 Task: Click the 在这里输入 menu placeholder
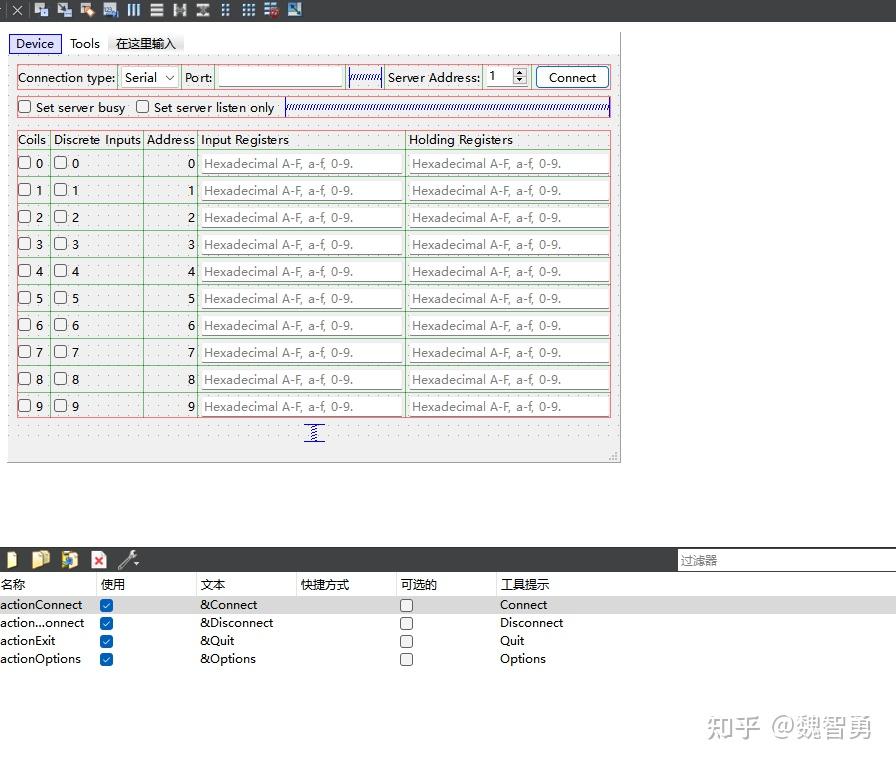tap(145, 43)
